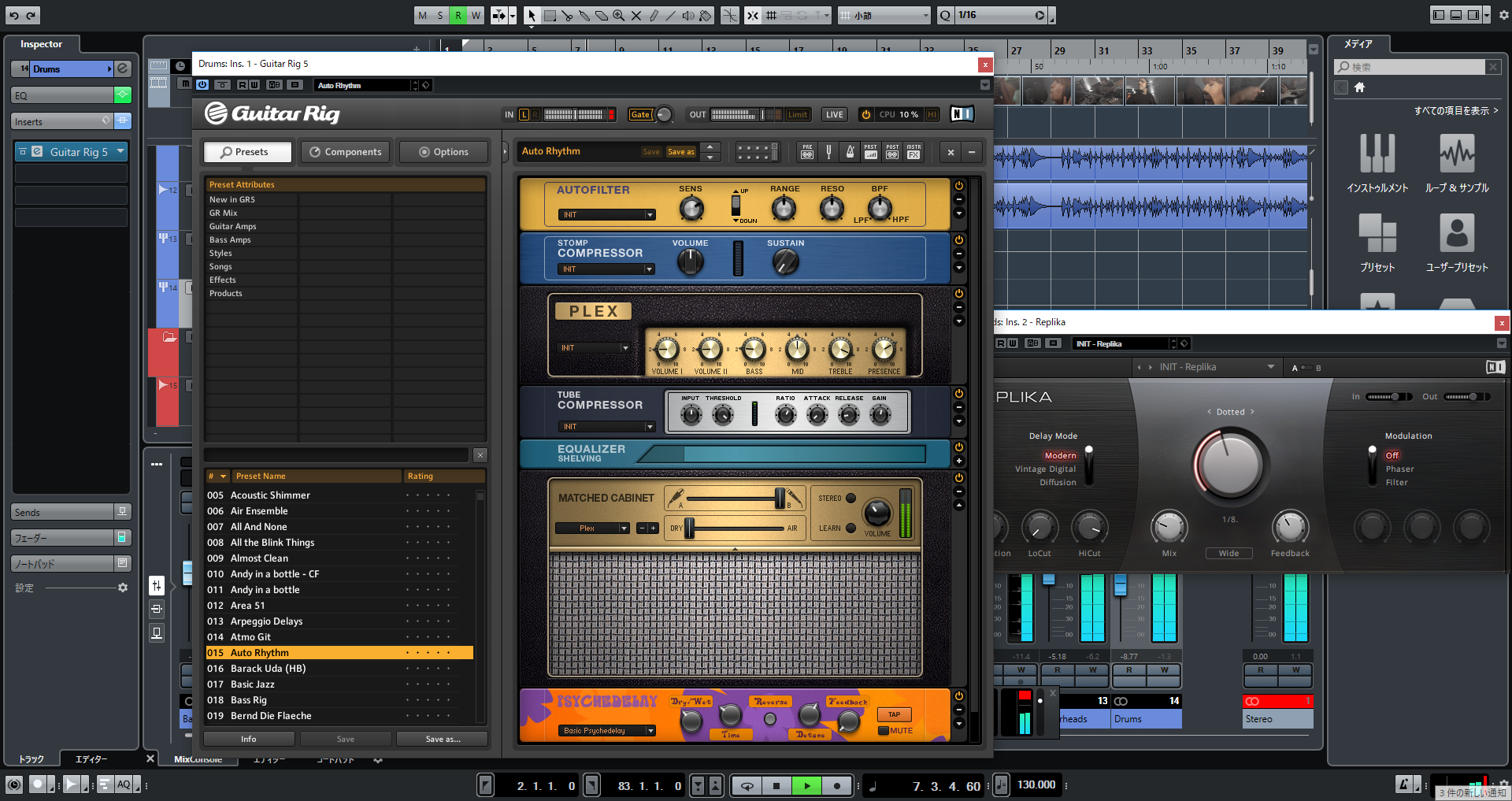Viewport: 1512px width, 801px height.
Task: Open the Basic Psychedelay preset dropdown
Action: point(607,731)
